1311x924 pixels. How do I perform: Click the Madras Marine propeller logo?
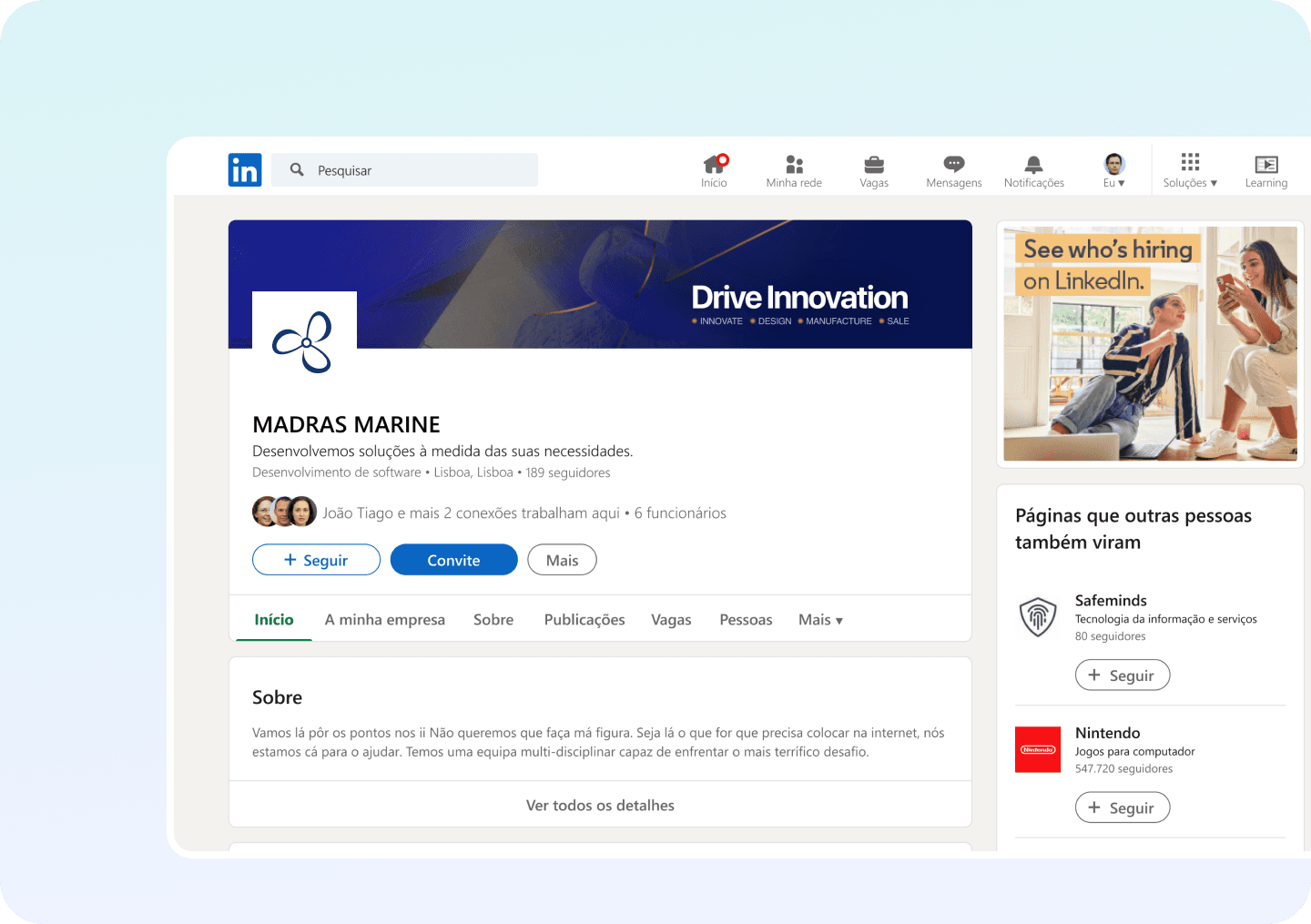click(x=304, y=342)
